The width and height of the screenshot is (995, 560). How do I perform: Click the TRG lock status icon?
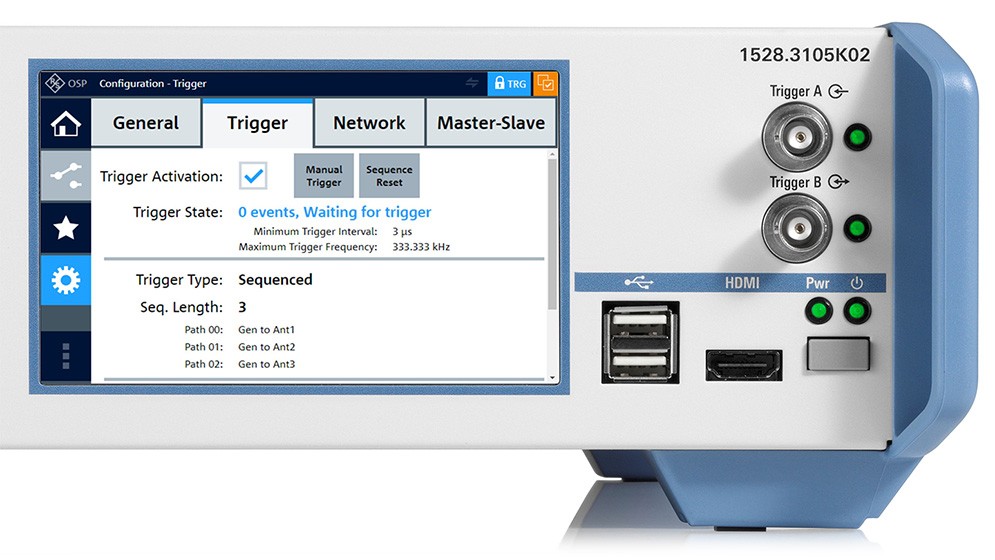[510, 83]
